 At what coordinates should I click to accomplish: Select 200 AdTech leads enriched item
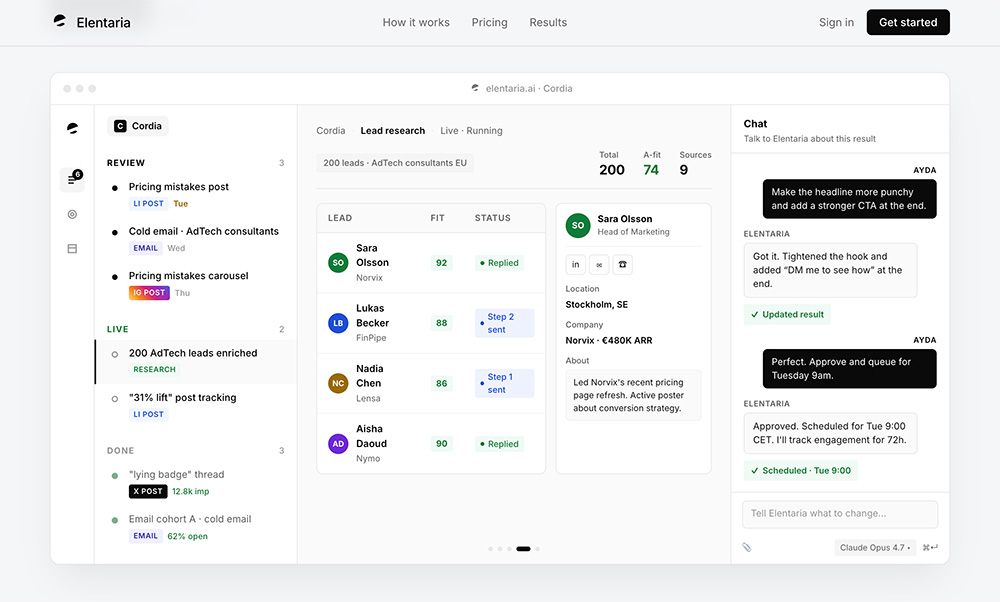tap(196, 362)
